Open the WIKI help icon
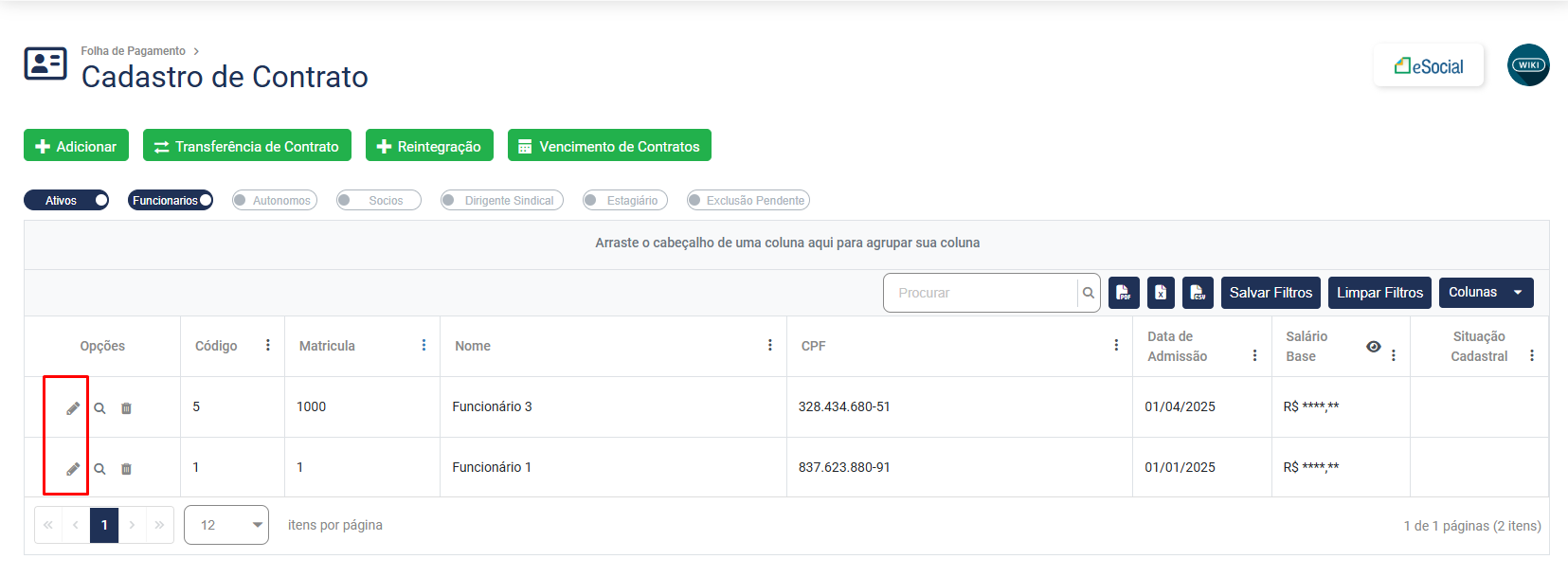 pos(1528,65)
